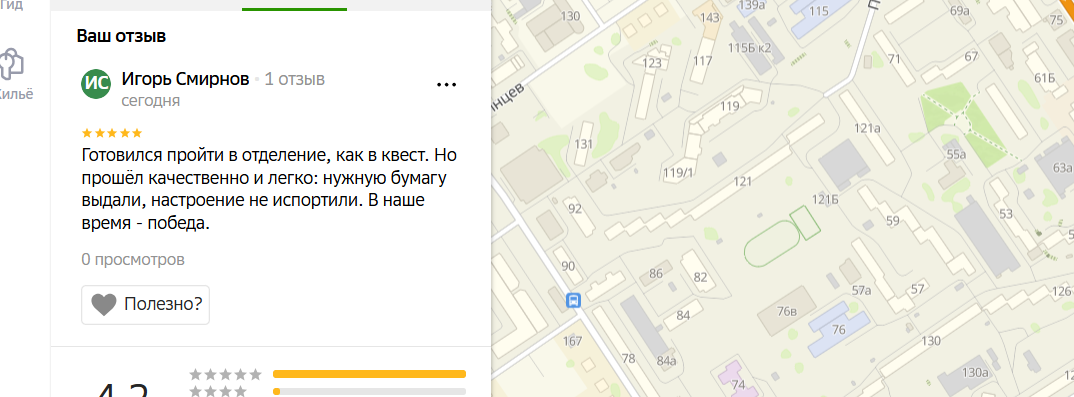Click building 121 on the map
Viewport: 1074px width, 397px height.
pos(742,181)
